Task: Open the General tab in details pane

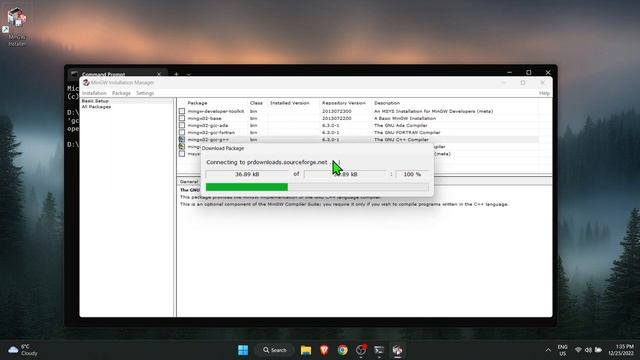Action: tap(189, 182)
